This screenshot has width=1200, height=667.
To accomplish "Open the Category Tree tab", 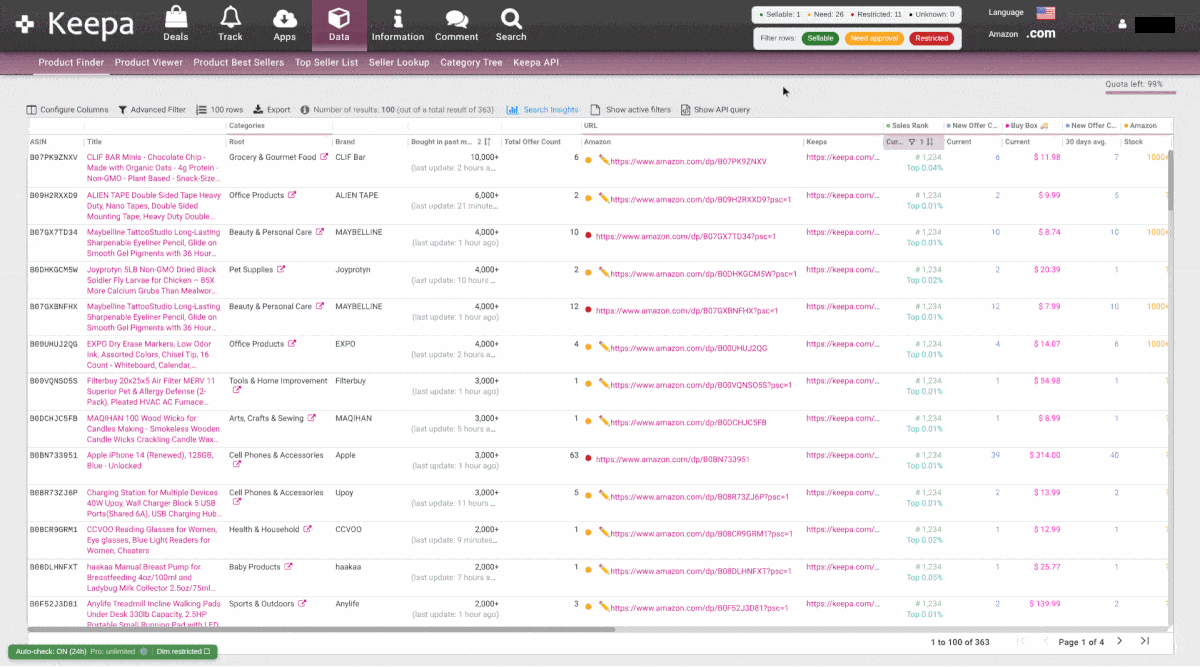I will [471, 62].
